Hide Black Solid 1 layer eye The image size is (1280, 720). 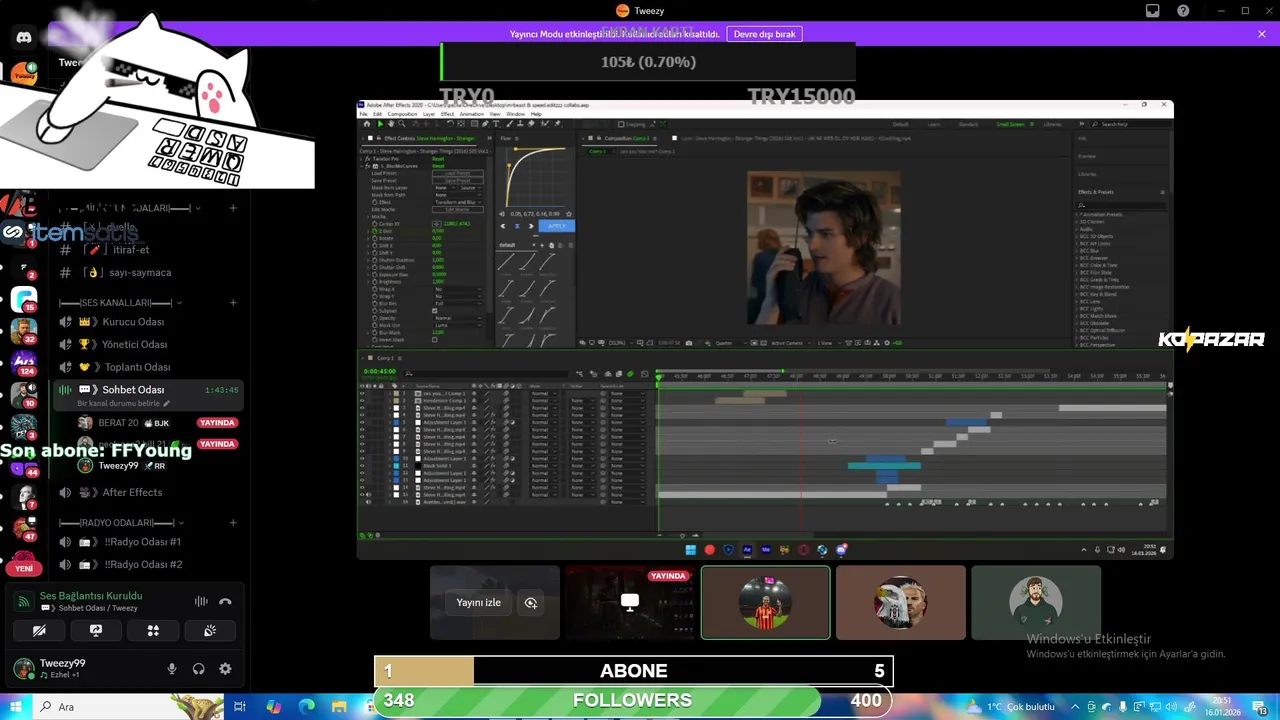click(x=362, y=465)
